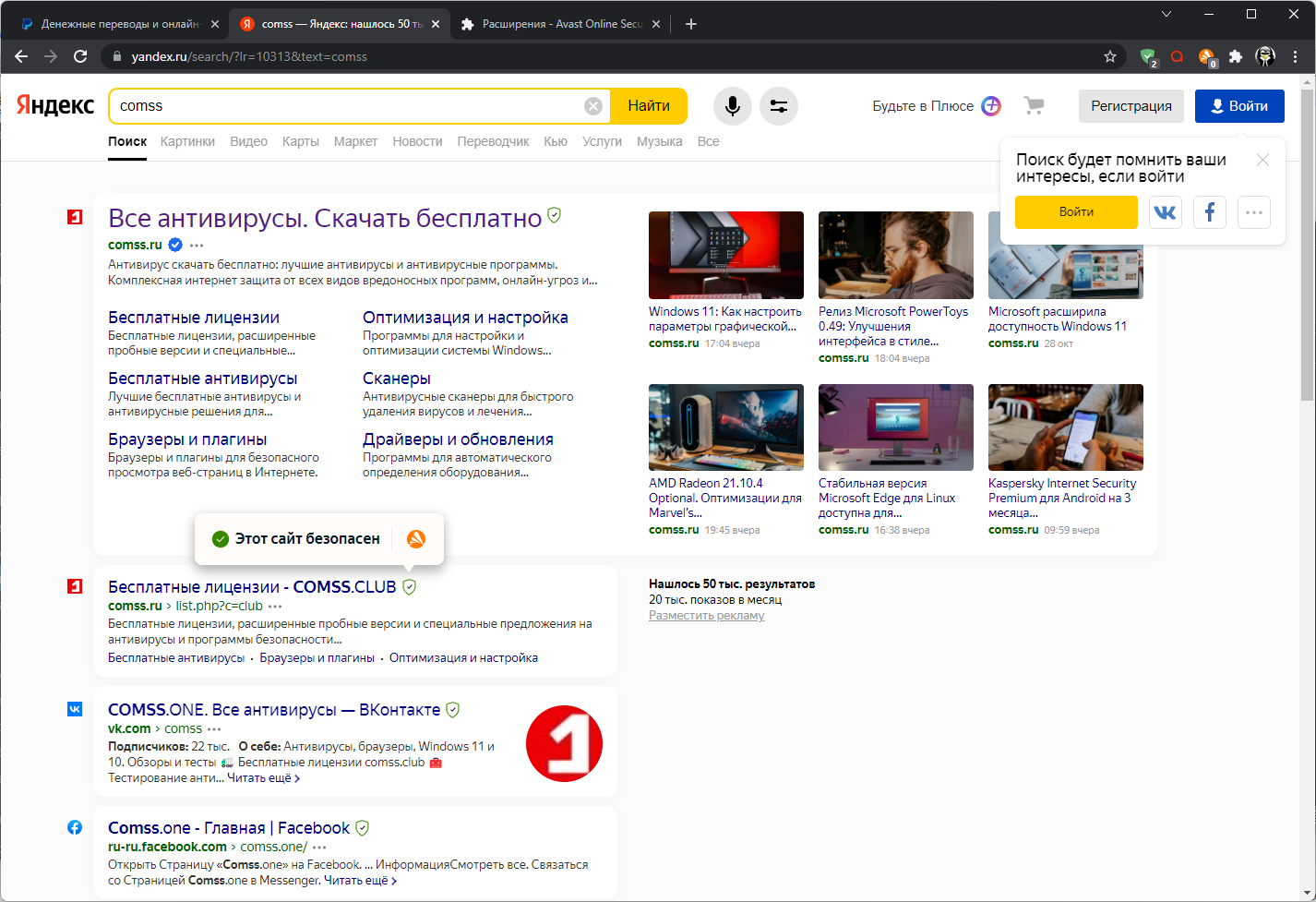The image size is (1316, 902).
Task: Open the Chrome extensions puzzle icon
Action: pos(1236,56)
